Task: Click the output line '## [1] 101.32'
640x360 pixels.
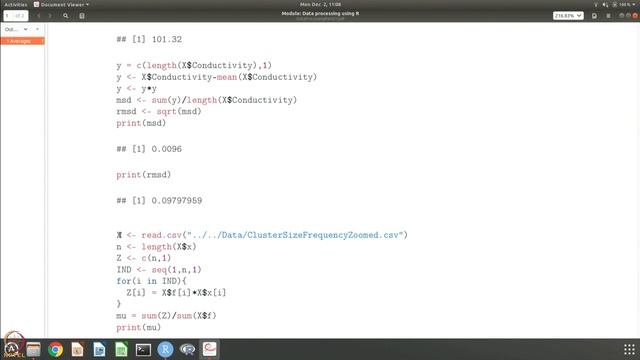Action: tap(149, 40)
